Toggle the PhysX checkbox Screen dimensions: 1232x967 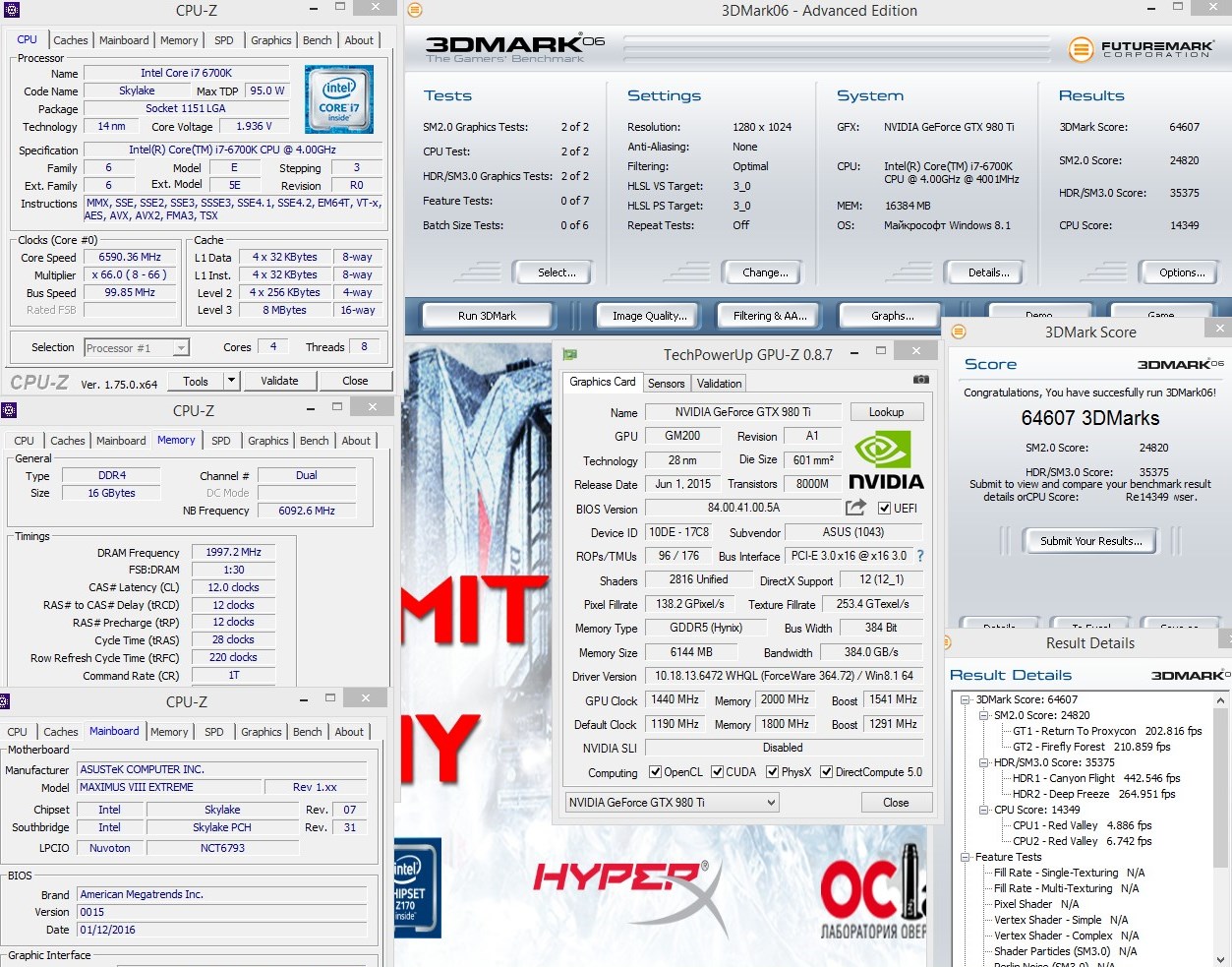tap(773, 772)
